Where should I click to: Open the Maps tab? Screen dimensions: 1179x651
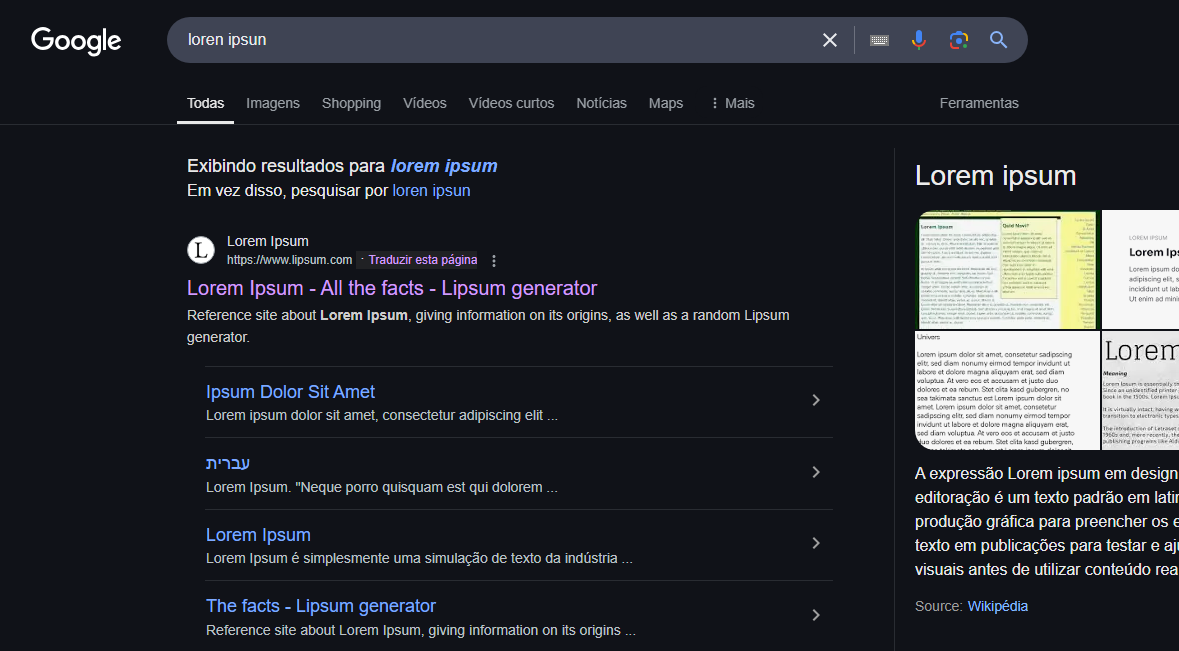[666, 103]
